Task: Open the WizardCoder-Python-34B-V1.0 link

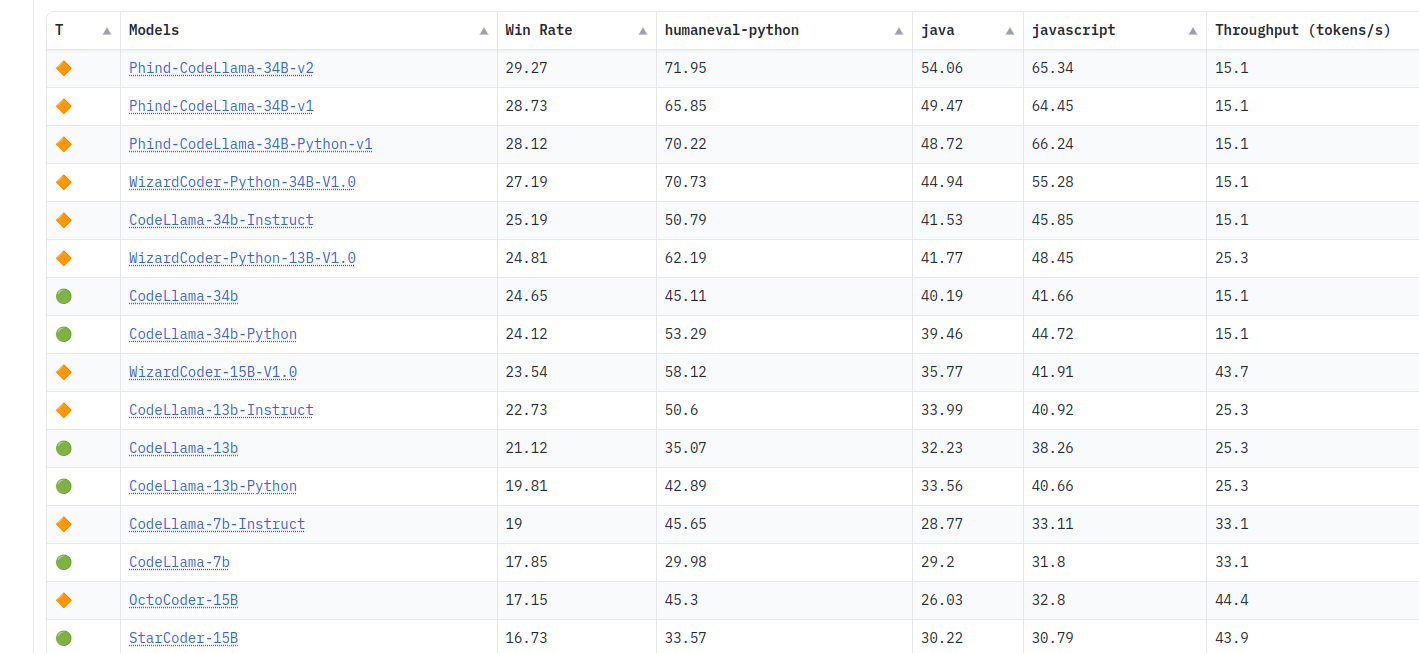Action: tap(242, 182)
